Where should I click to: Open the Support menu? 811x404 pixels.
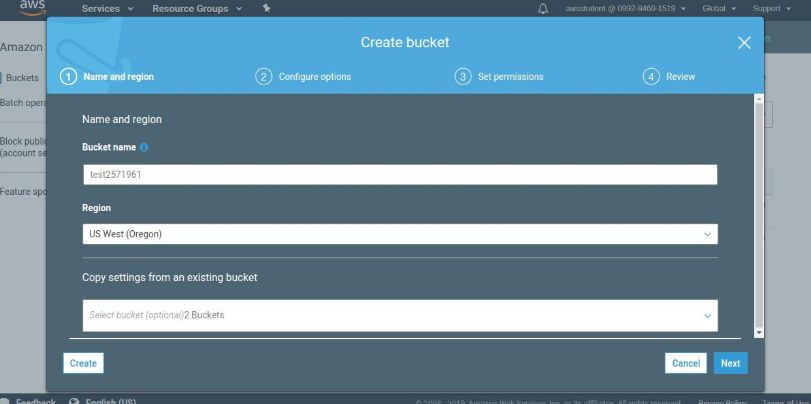point(772,9)
